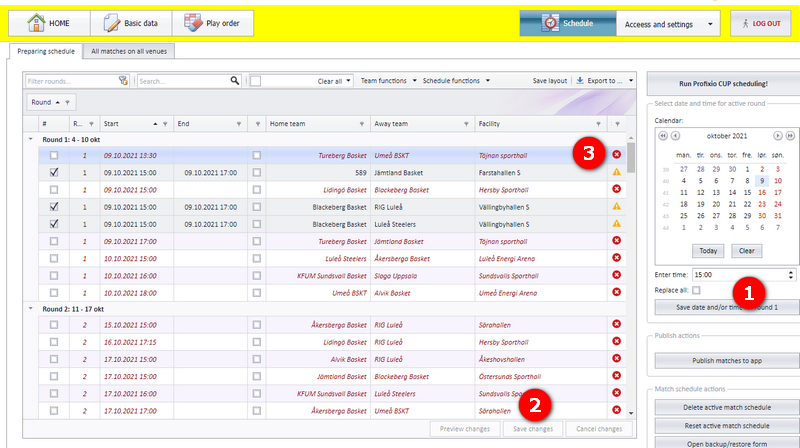Viewport: 800px width, 448px height.
Task: Click red error icon for KFUM Sundsvall vs Sloga Uppsala
Action: (x=616, y=275)
